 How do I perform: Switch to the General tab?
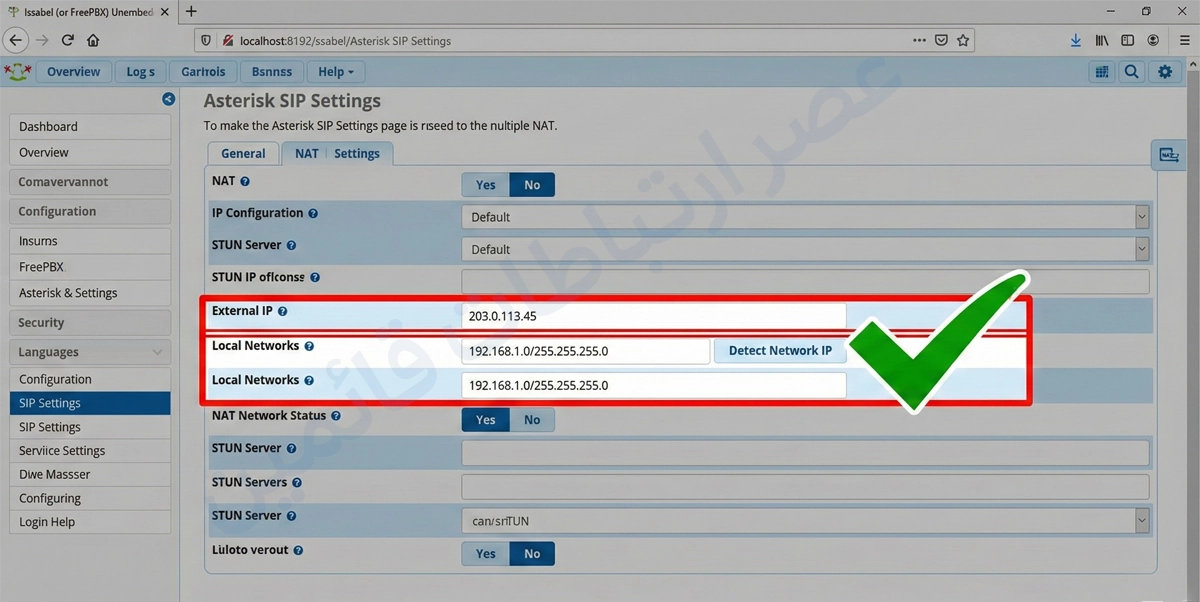[243, 154]
